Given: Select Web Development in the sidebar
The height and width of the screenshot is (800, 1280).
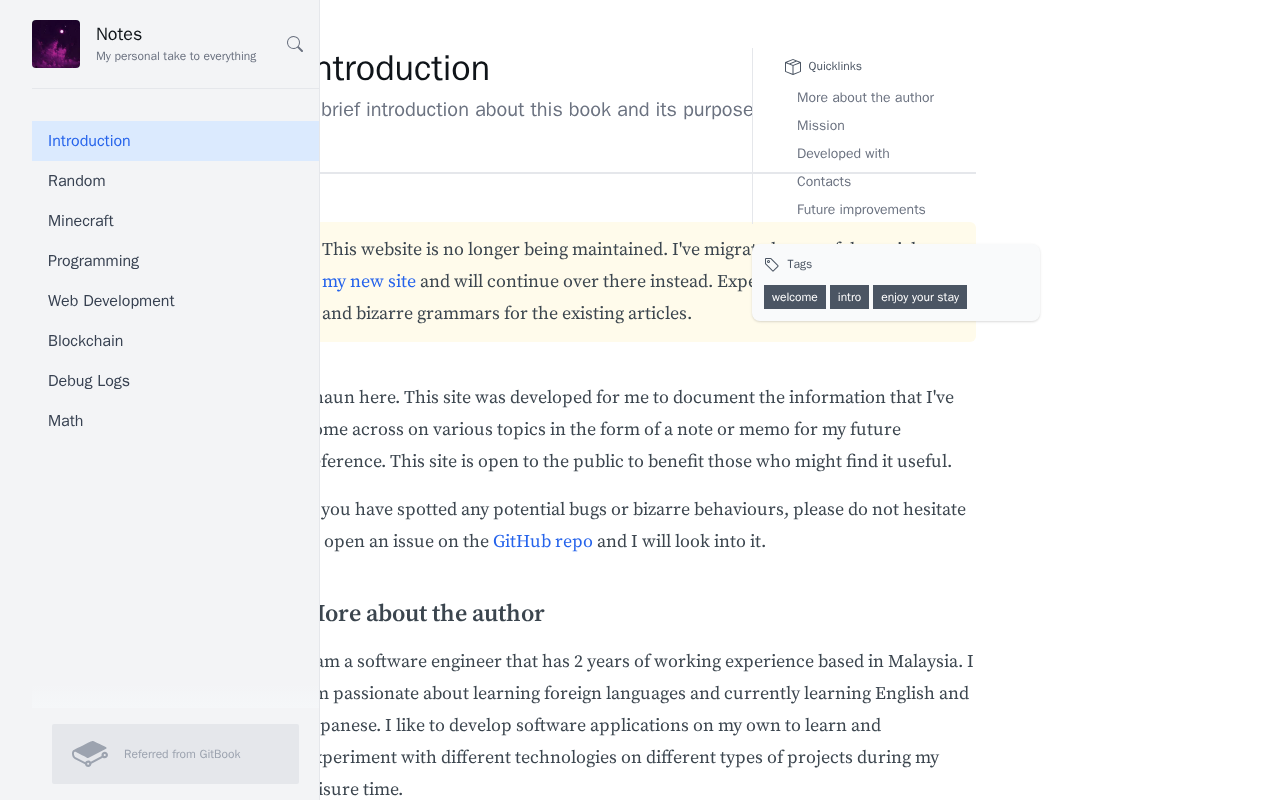Looking at the screenshot, I should [x=111, y=301].
